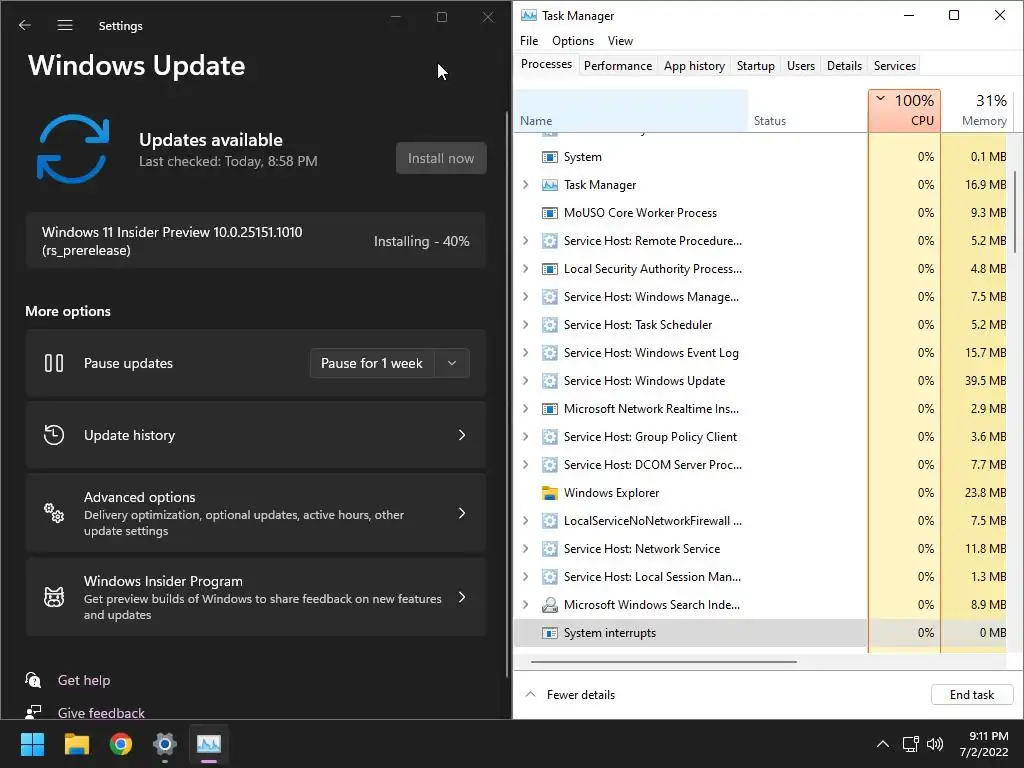
Task: Click the Task Manager taskbar icon
Action: [x=209, y=744]
